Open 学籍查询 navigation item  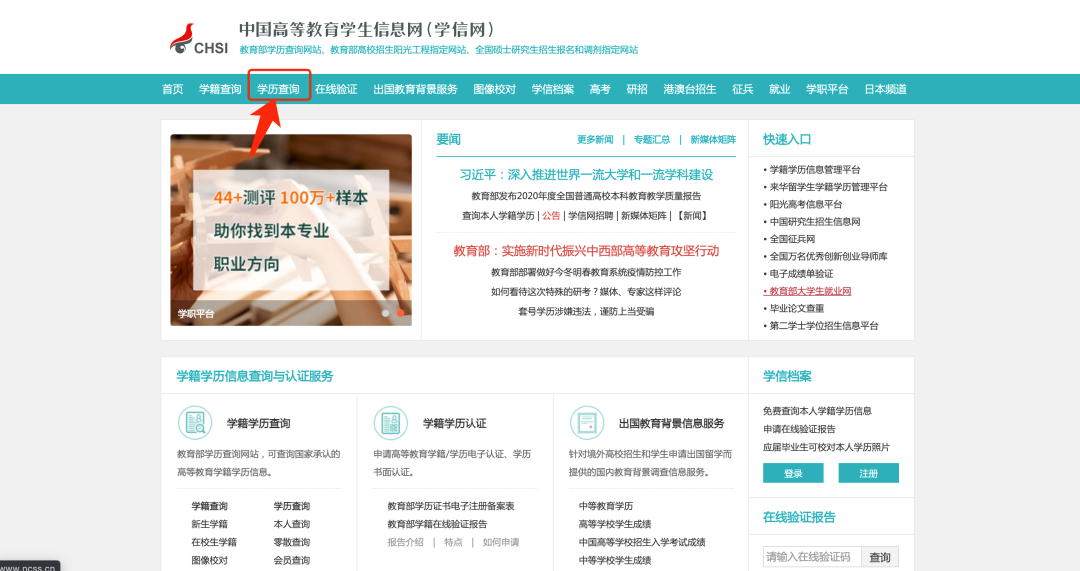coord(220,89)
